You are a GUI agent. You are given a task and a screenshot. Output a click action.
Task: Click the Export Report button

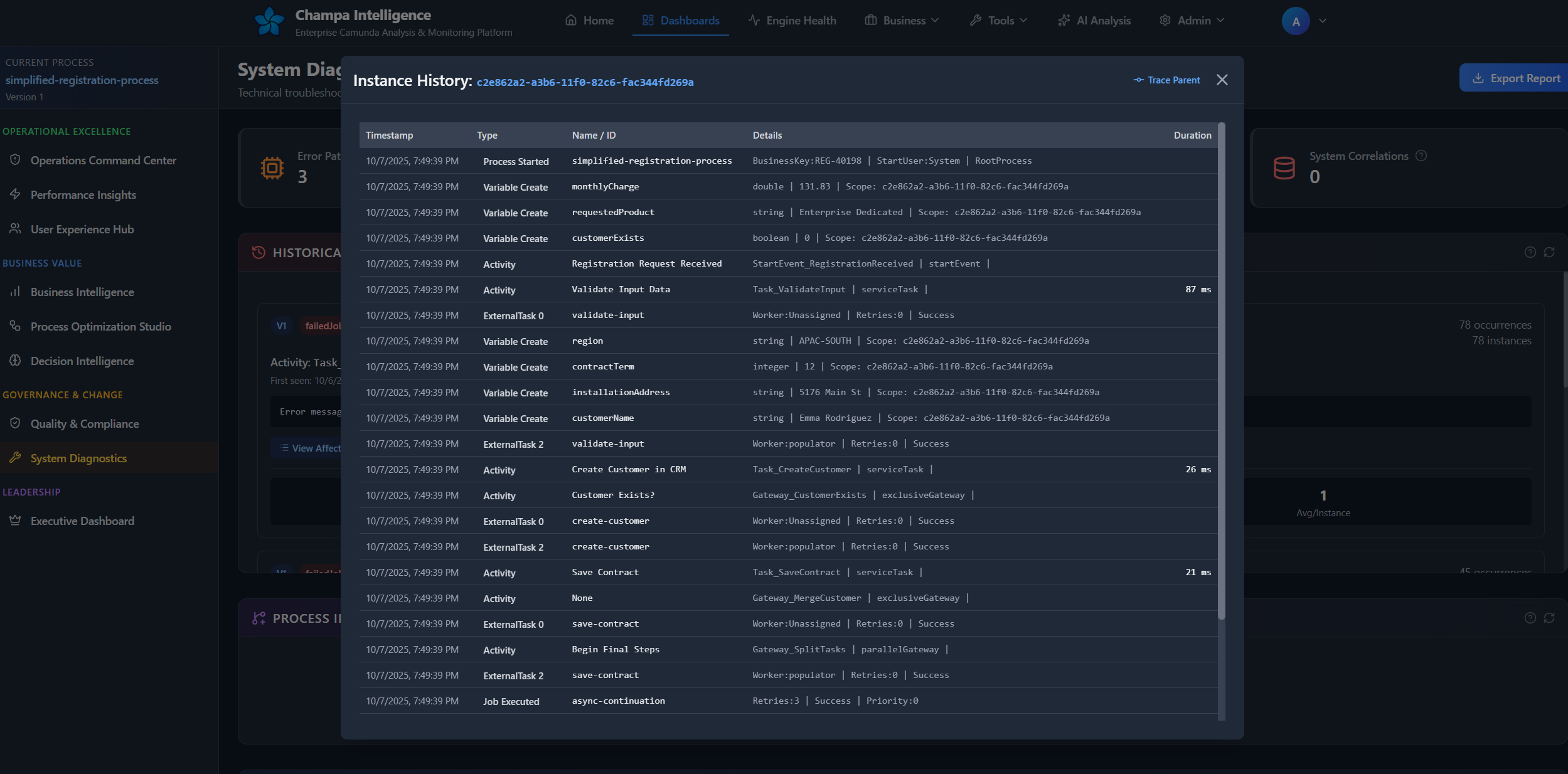click(x=1516, y=78)
